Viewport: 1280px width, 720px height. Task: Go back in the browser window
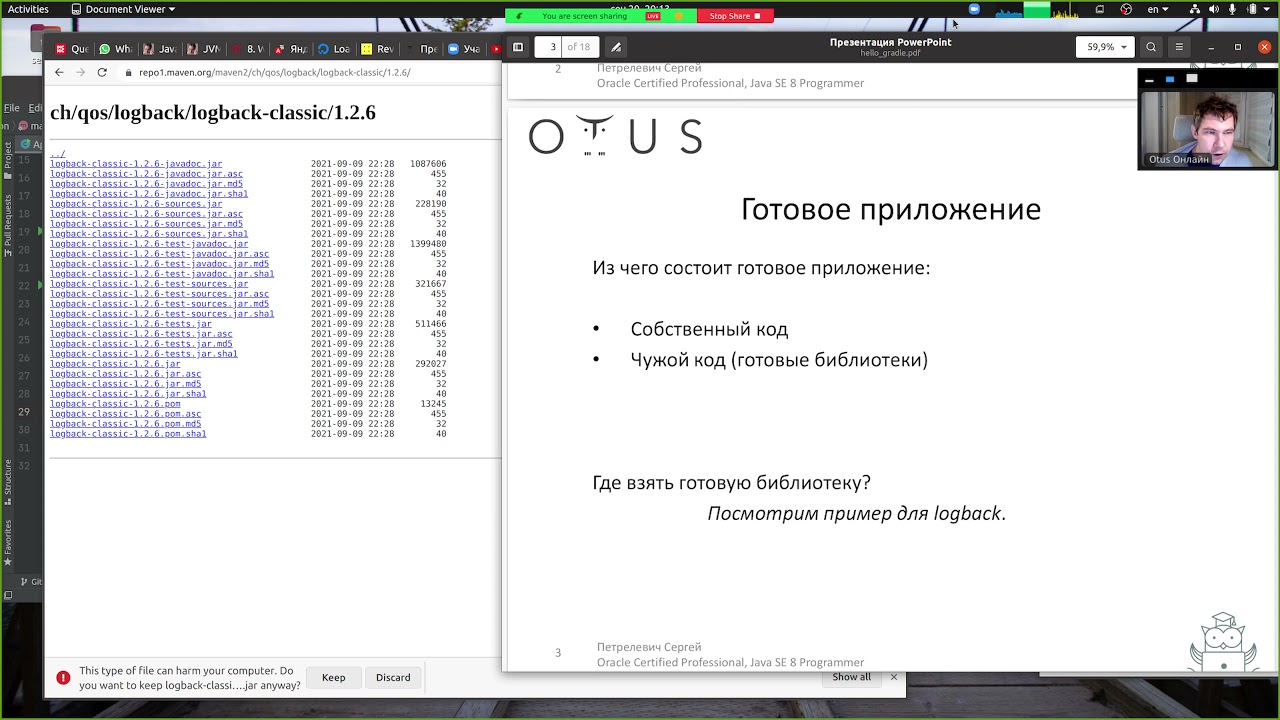tap(59, 72)
